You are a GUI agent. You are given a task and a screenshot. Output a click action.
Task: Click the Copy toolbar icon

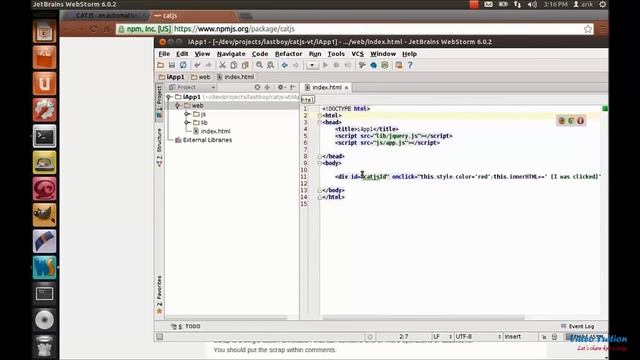(x=233, y=65)
